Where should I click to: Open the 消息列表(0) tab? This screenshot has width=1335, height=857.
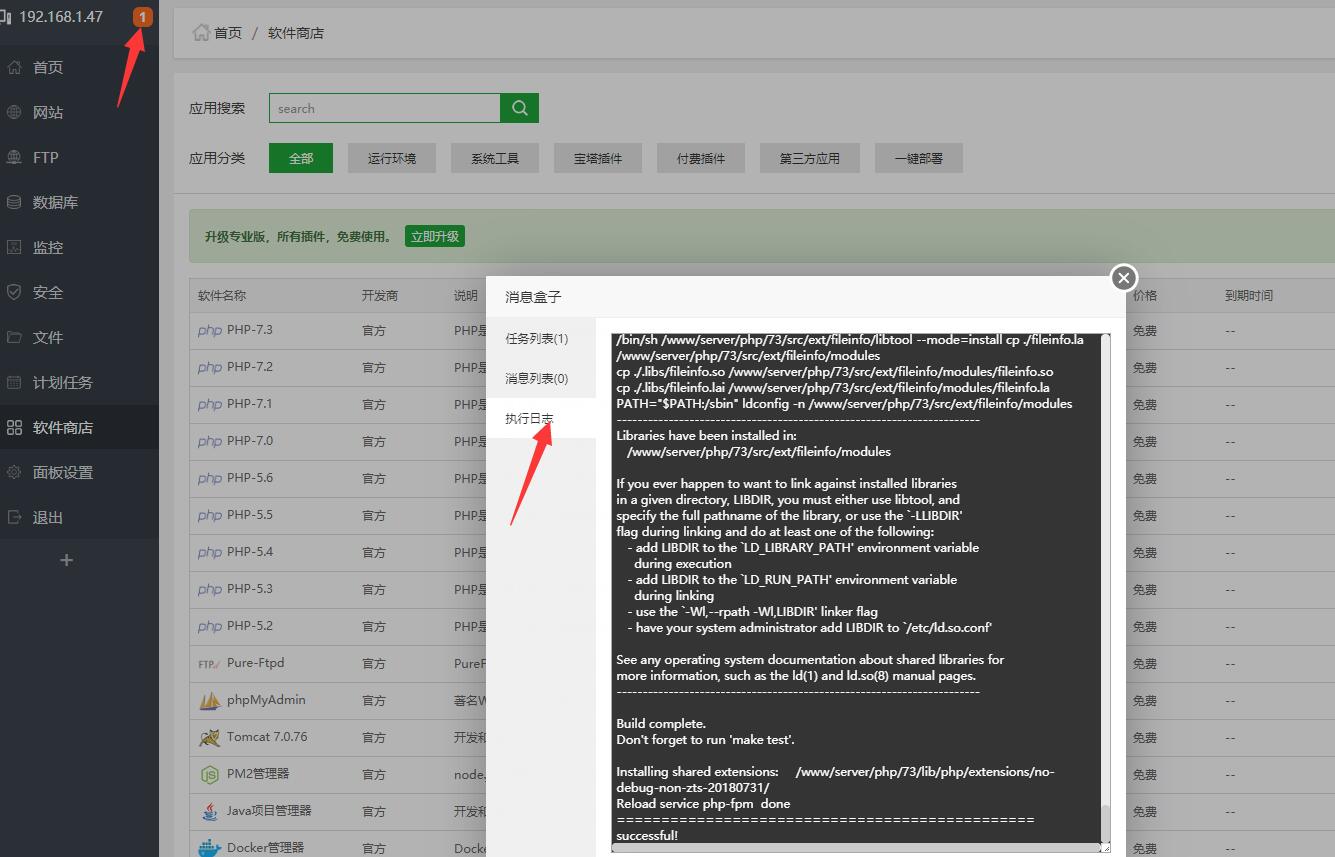click(x=541, y=378)
